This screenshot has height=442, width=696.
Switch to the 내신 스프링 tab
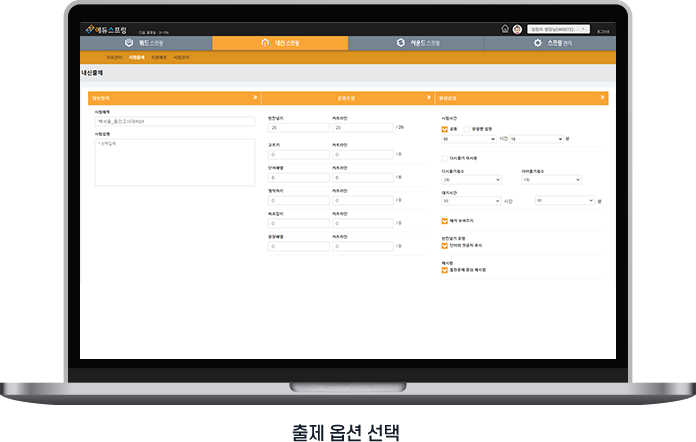pyautogui.click(x=280, y=43)
